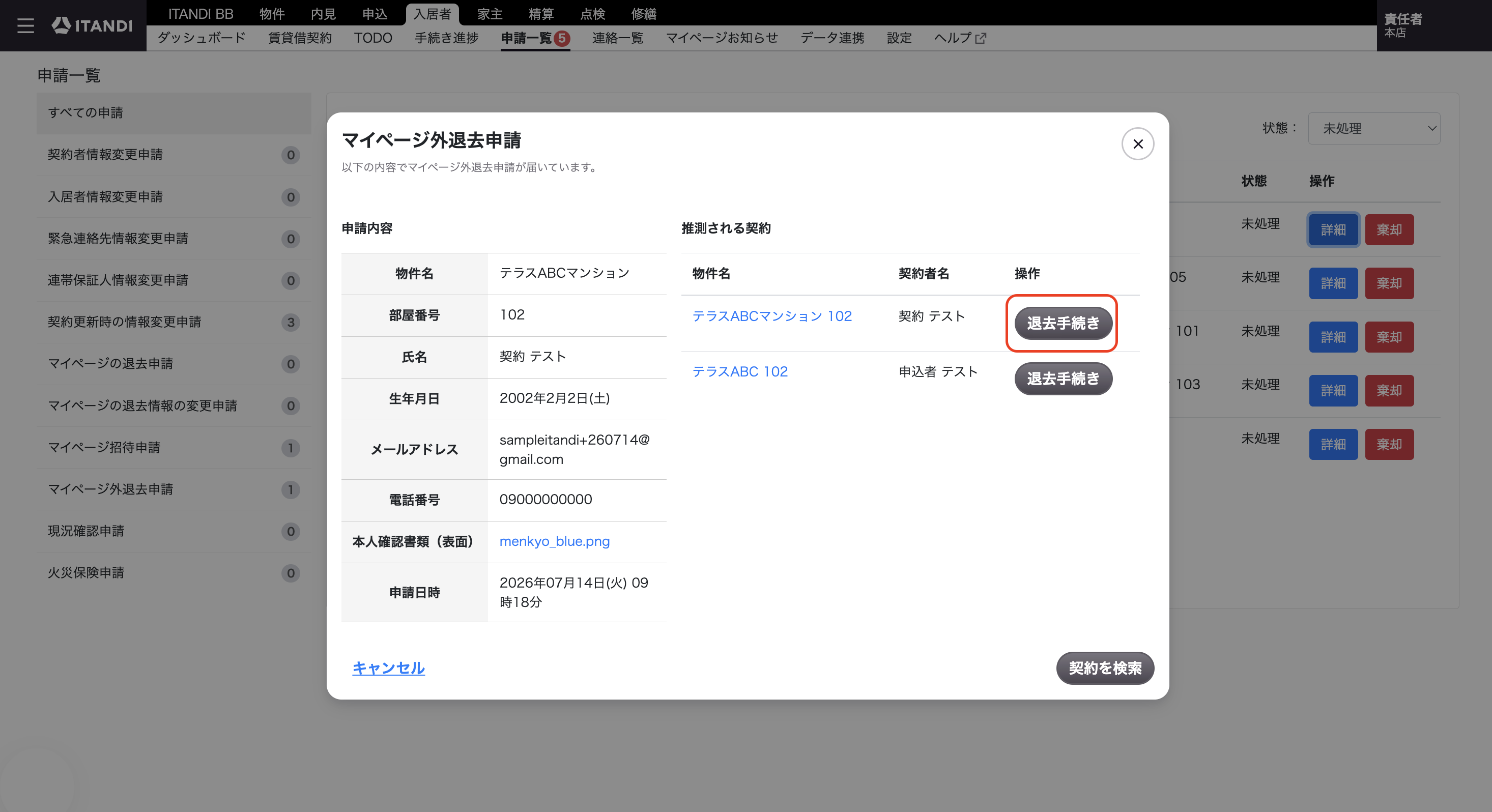Close the dialog with X icon

point(1137,143)
